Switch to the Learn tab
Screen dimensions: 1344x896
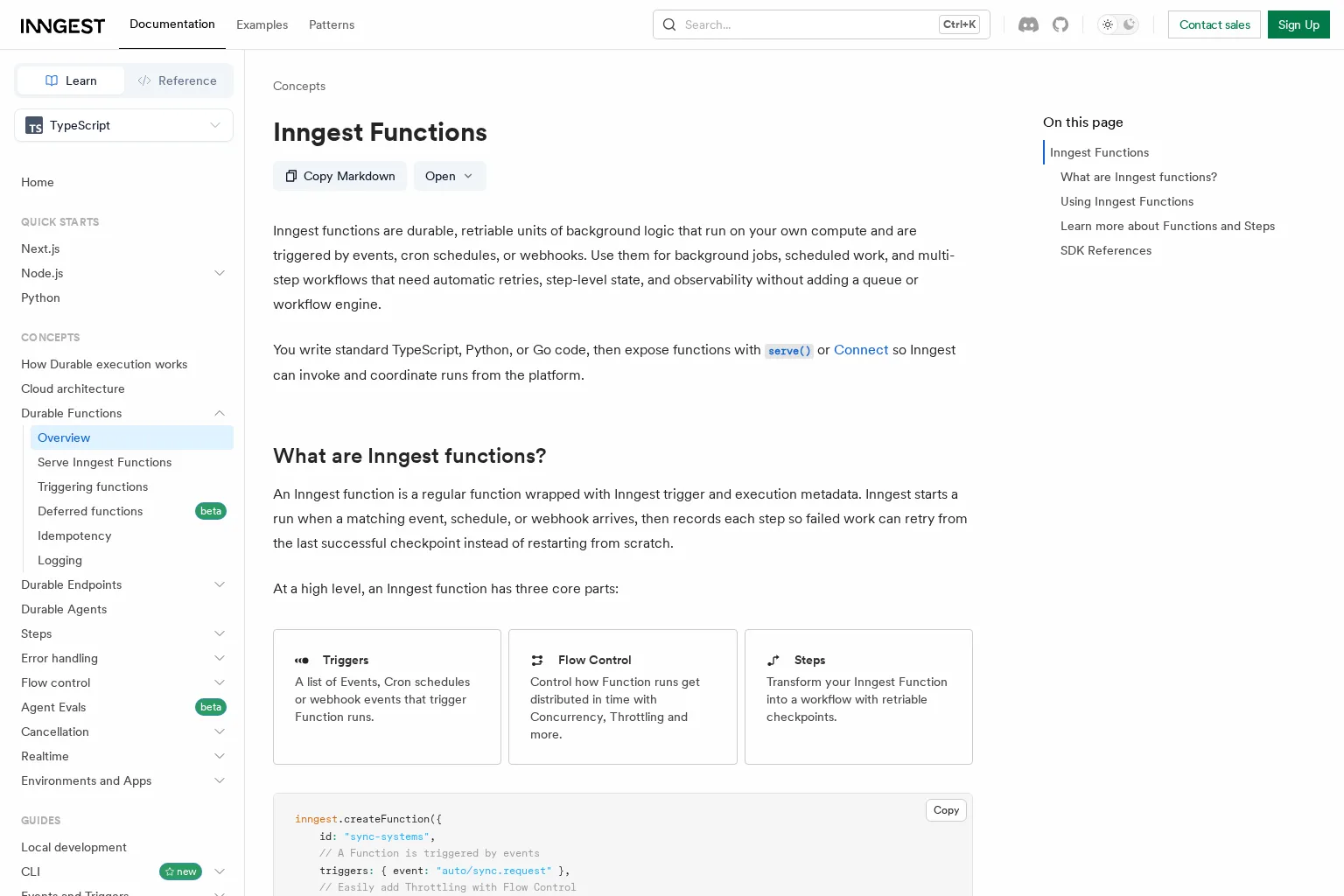[x=71, y=80]
